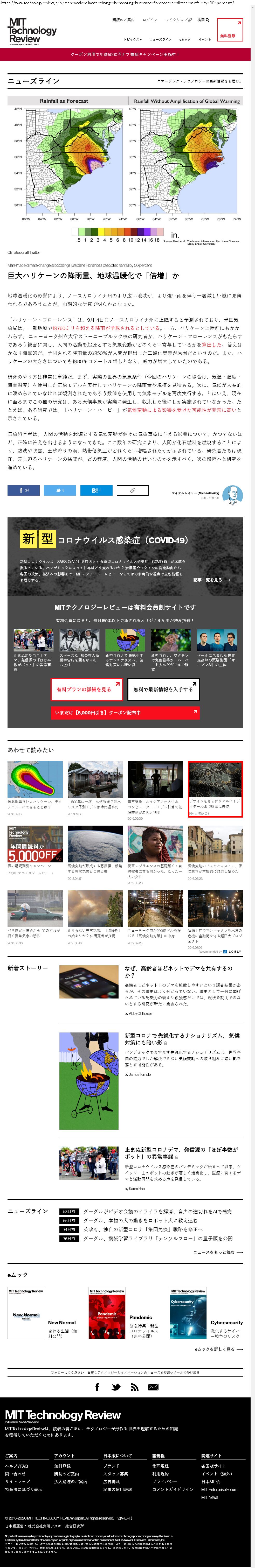Open the red 5,000円引き coupon banner

coord(125,712)
